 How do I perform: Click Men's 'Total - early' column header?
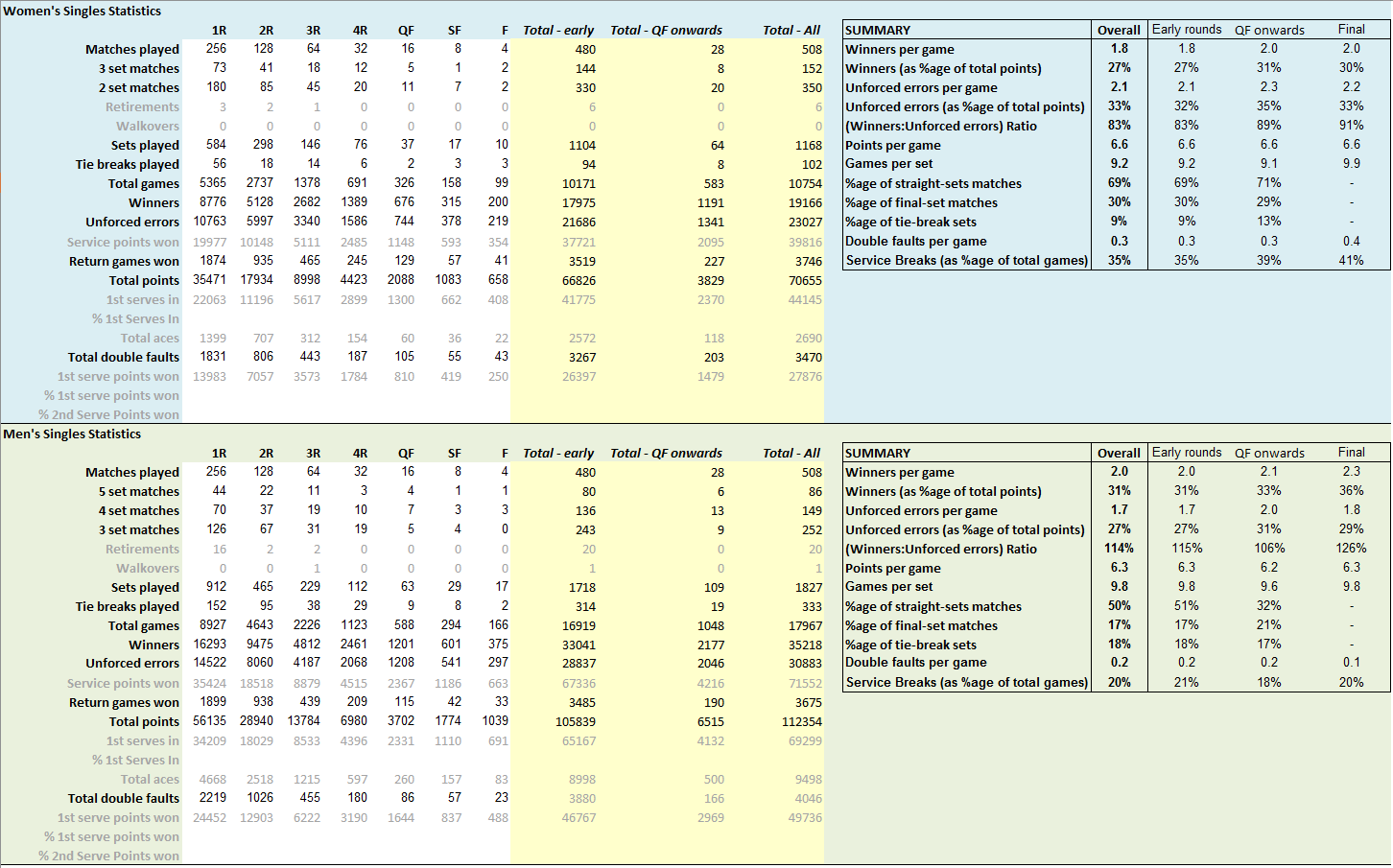coord(558,454)
